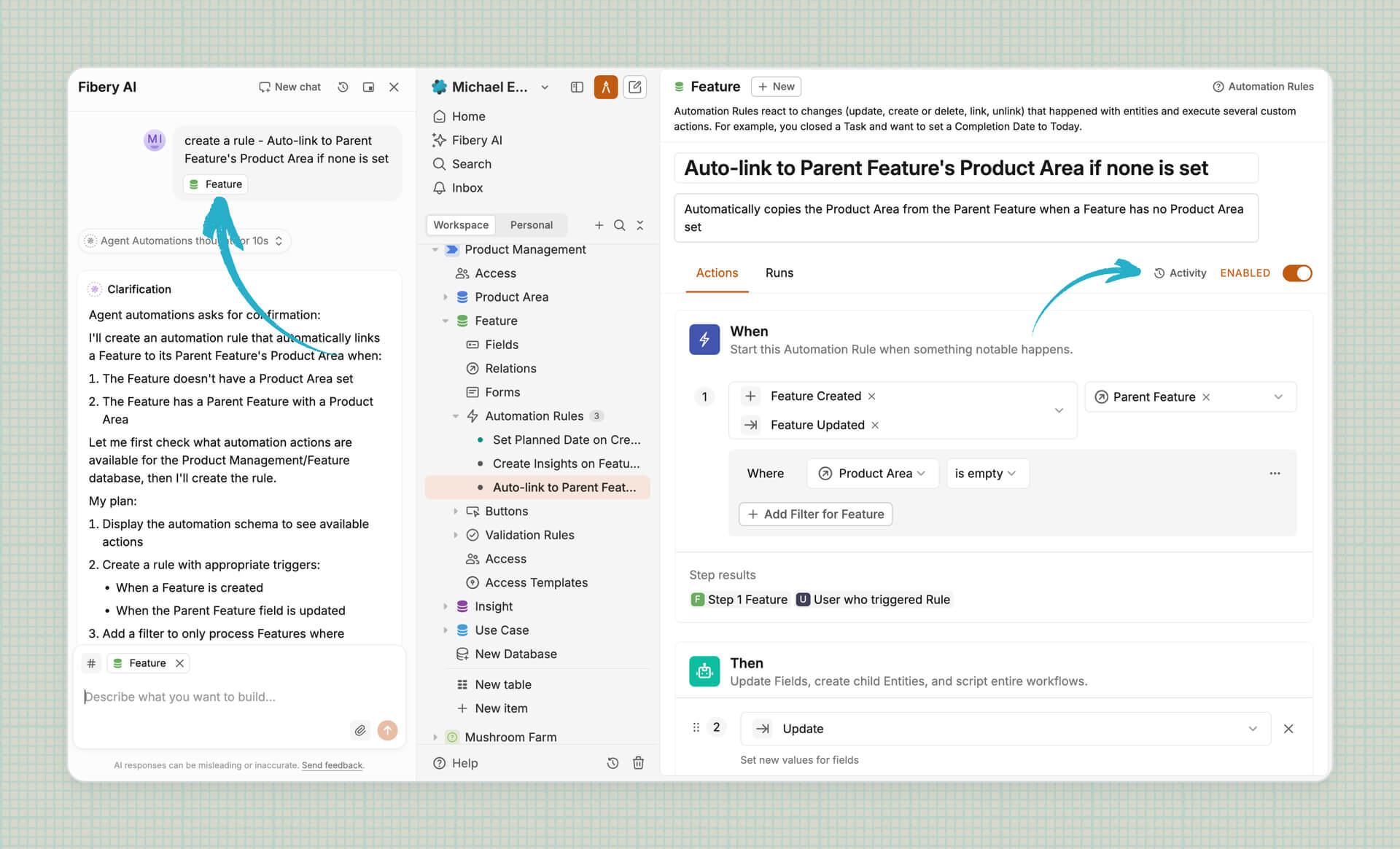Image resolution: width=1400 pixels, height=849 pixels.
Task: Click the compose new item icon
Action: point(635,87)
